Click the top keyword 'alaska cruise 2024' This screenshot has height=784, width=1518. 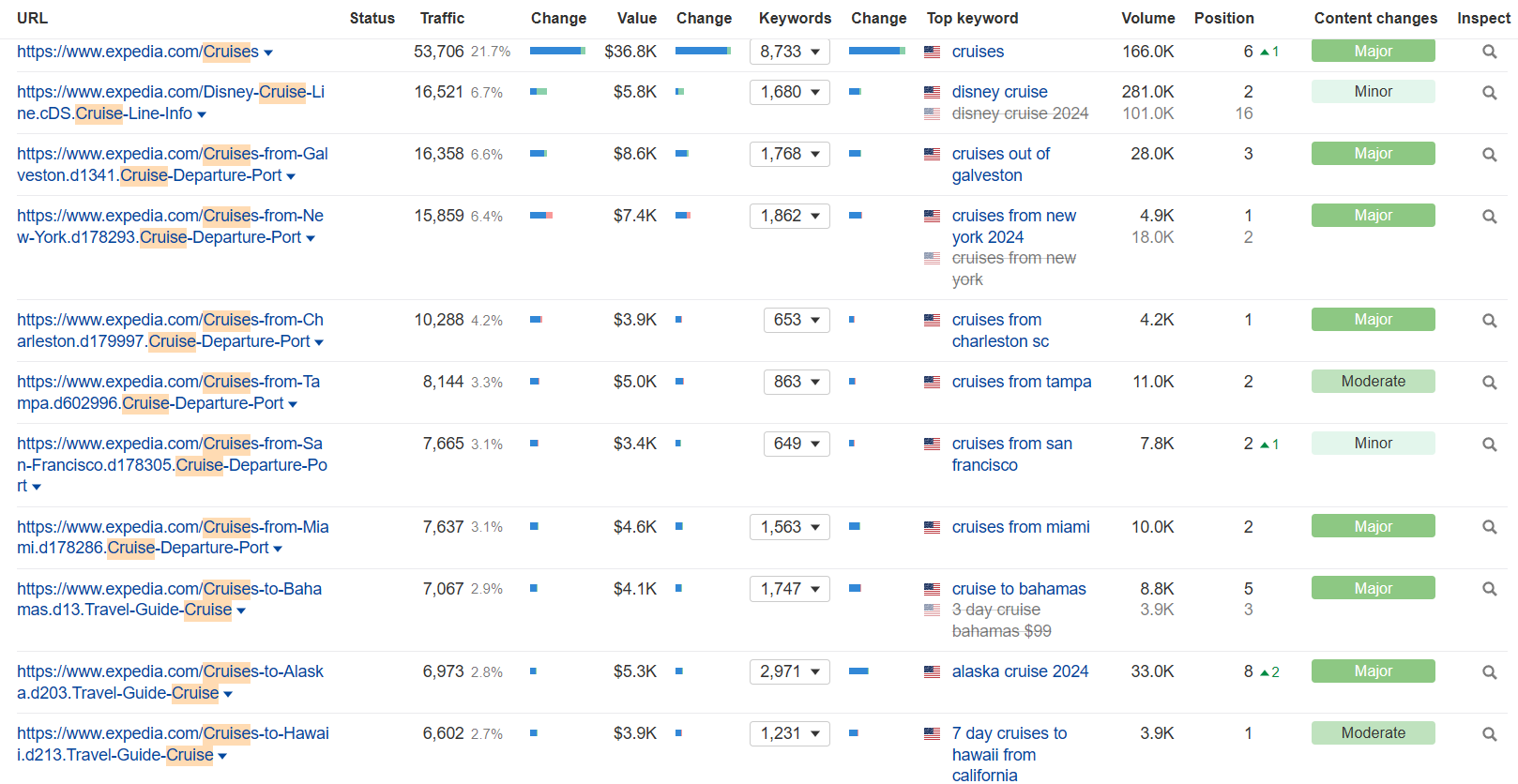(1020, 671)
